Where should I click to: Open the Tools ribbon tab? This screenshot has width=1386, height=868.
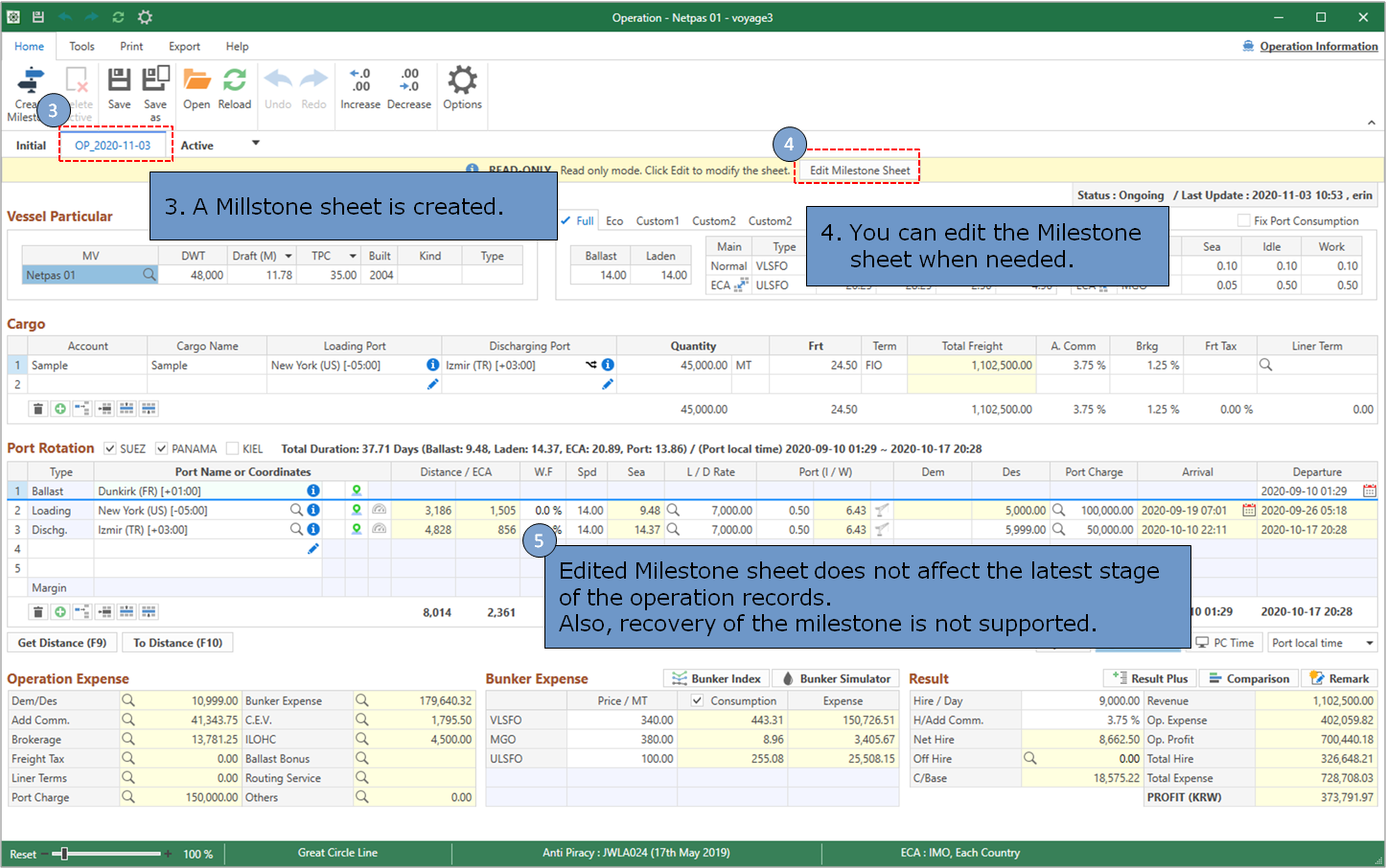point(81,46)
